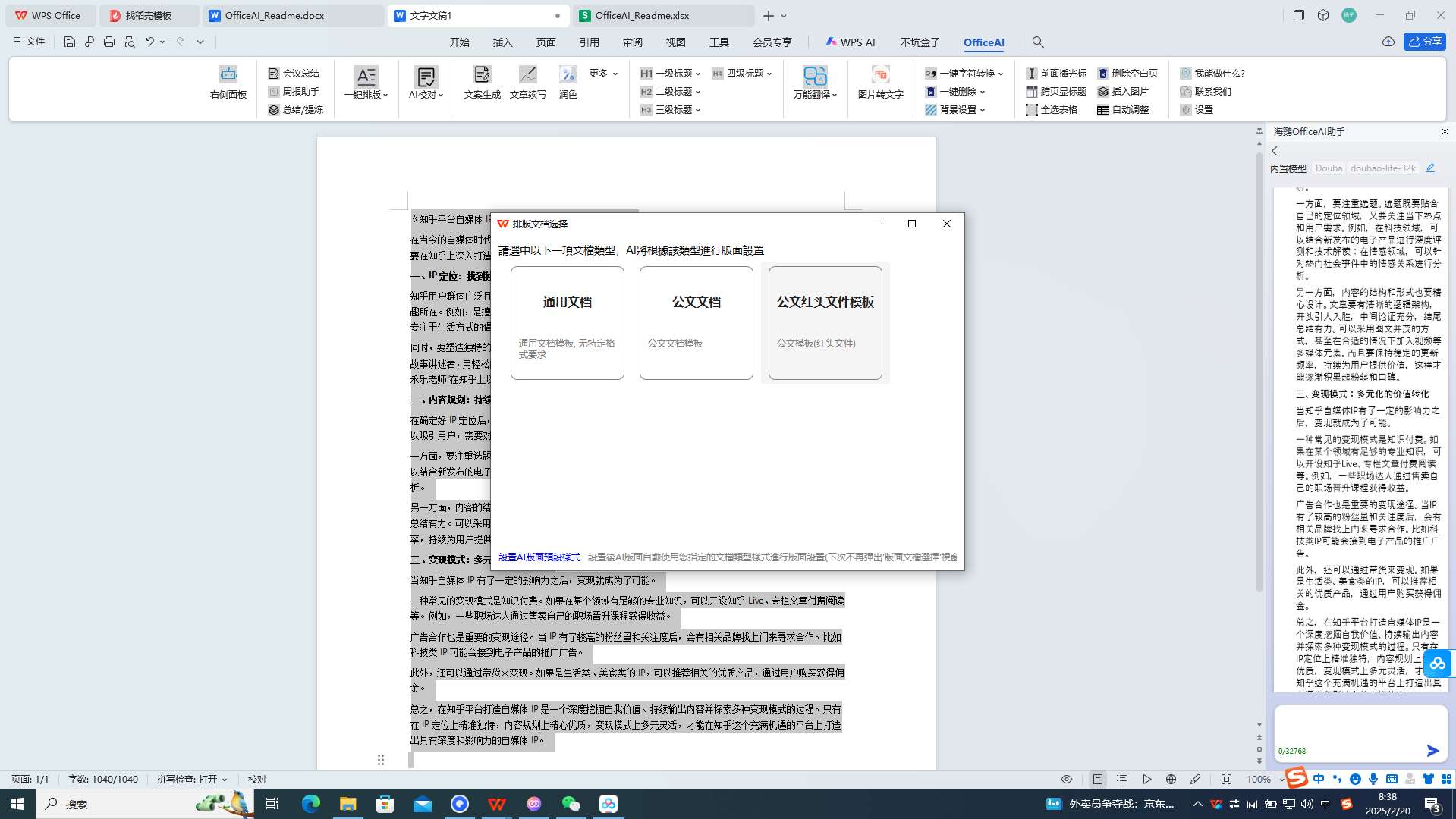Screen dimensions: 1456x819
Task: Open 设置 settings in OfficeAI ribbon
Action: point(1197,110)
